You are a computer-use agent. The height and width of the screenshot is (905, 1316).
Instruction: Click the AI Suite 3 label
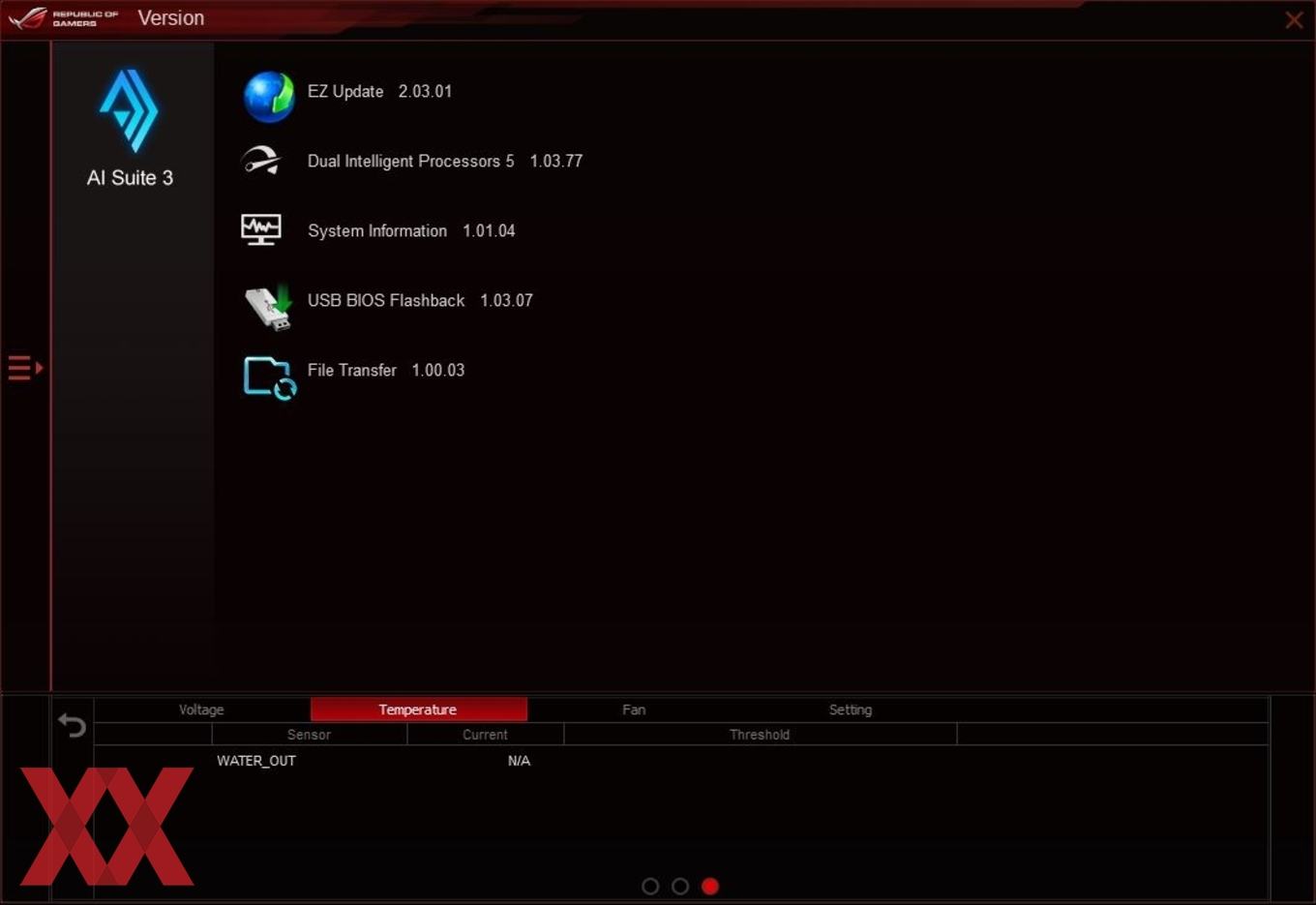click(130, 178)
